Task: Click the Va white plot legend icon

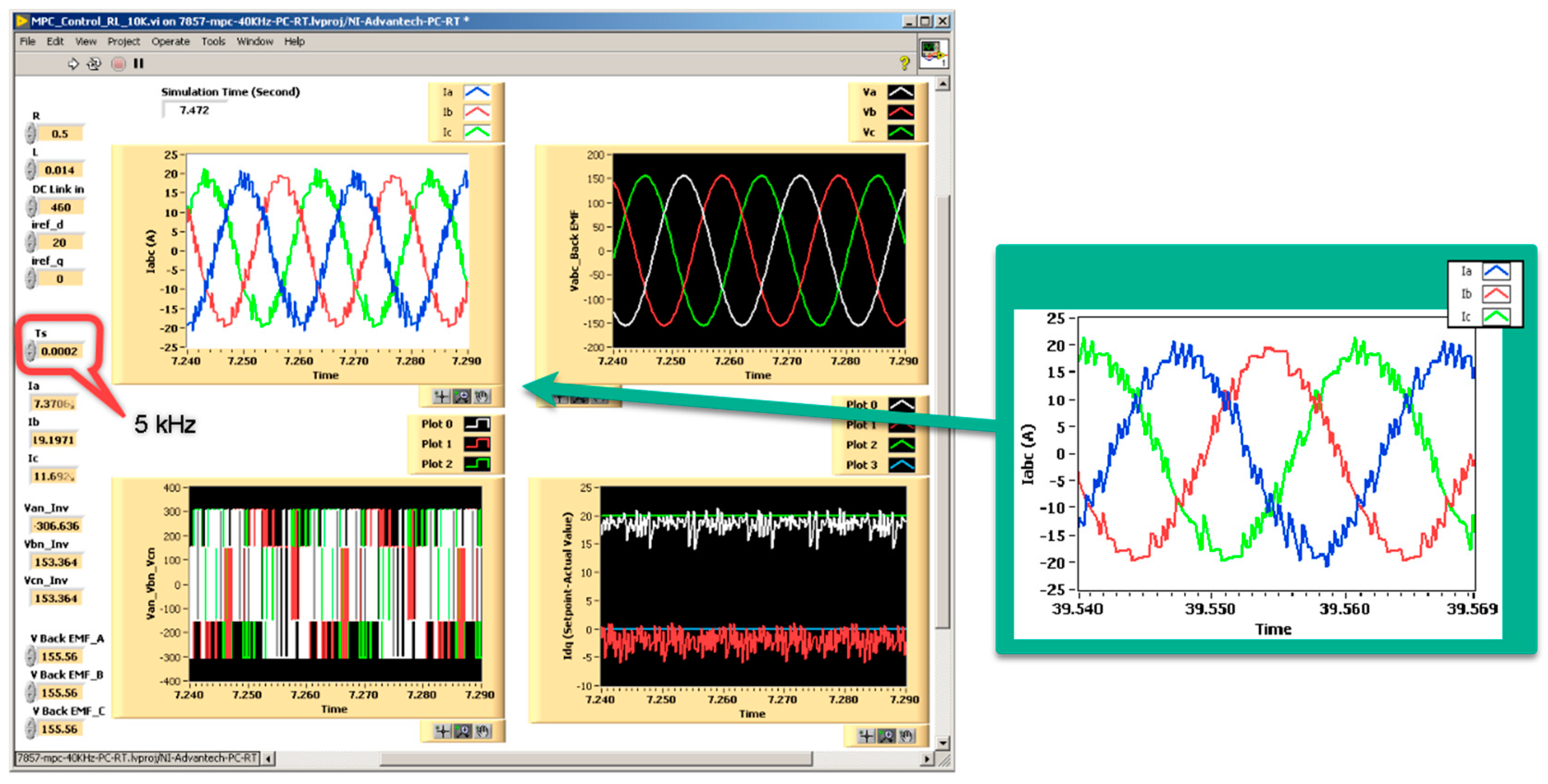Action: pos(901,92)
